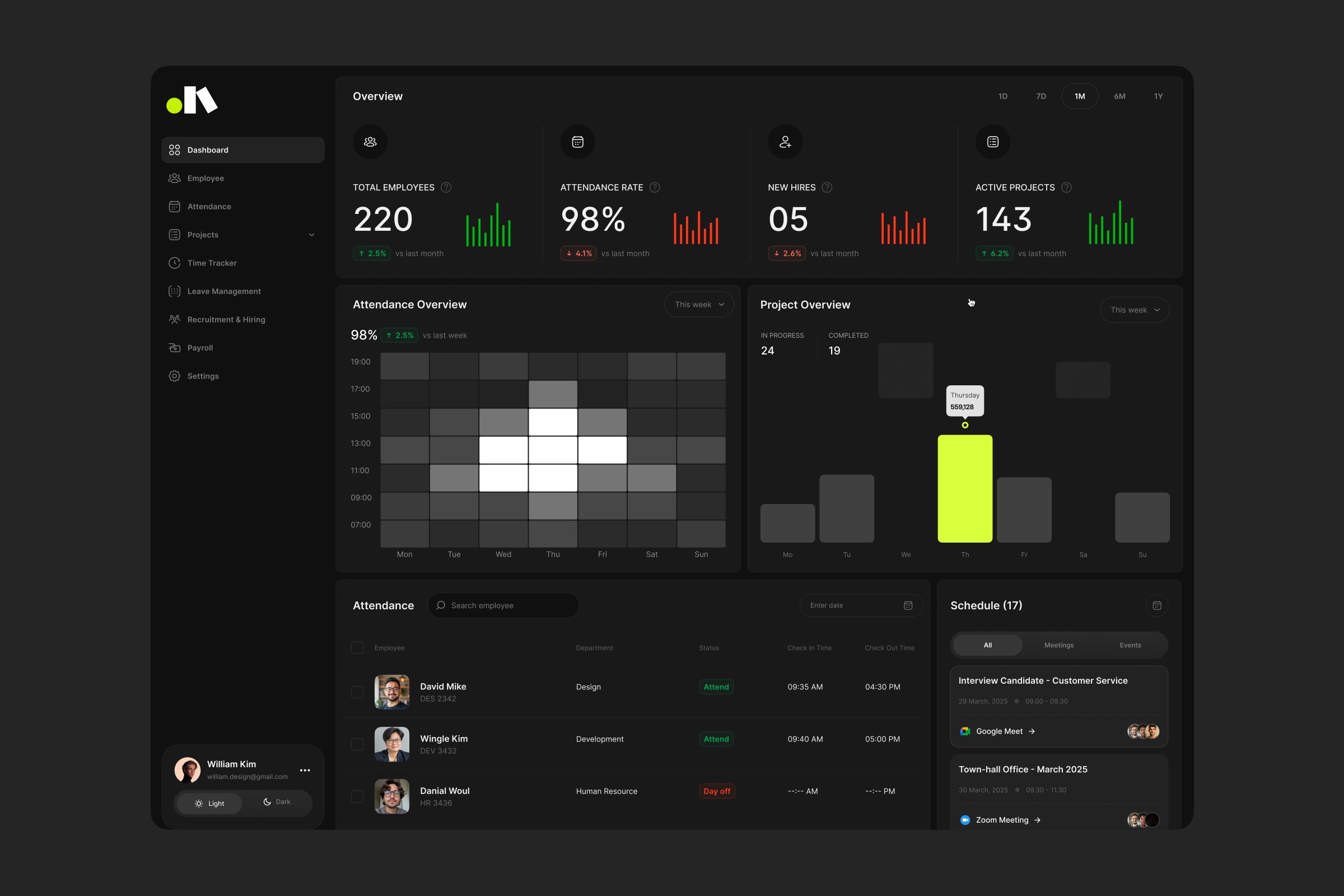The height and width of the screenshot is (896, 1344).
Task: Open Recruitment & Hiring from the sidebar
Action: tap(226, 319)
